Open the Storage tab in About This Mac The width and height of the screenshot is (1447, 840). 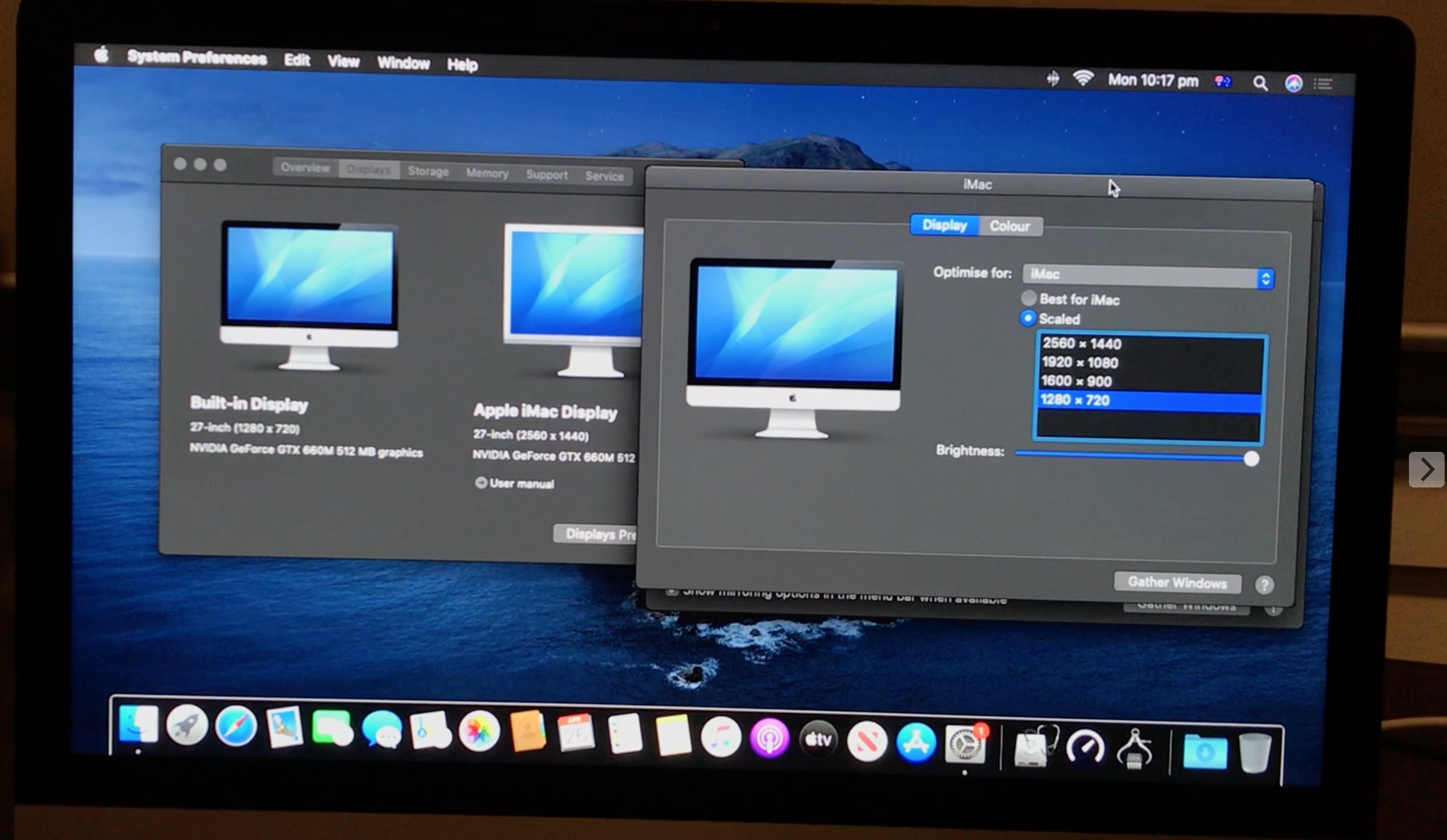click(x=428, y=171)
